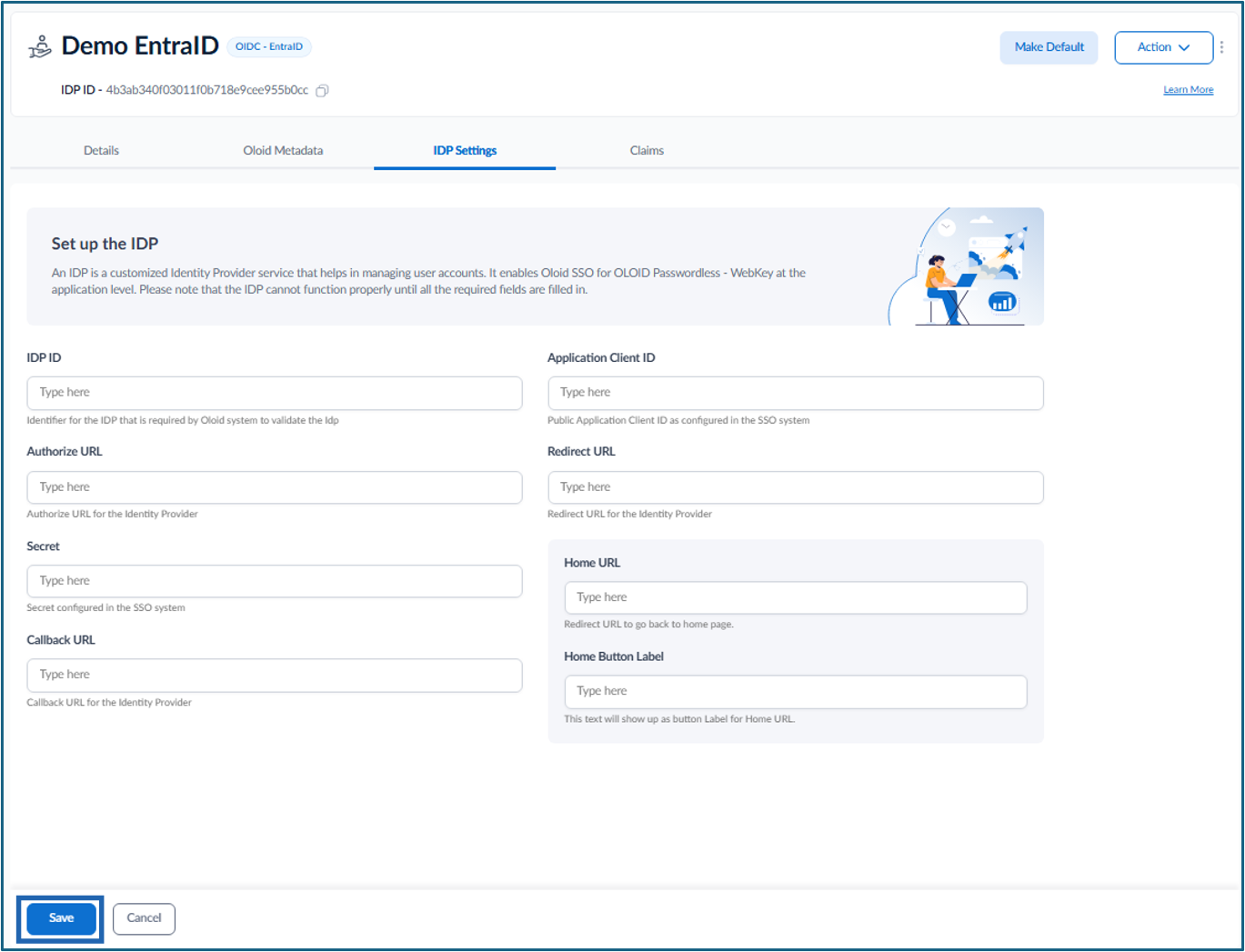The image size is (1245, 952).
Task: Click the setup illustration image
Action: (x=964, y=266)
